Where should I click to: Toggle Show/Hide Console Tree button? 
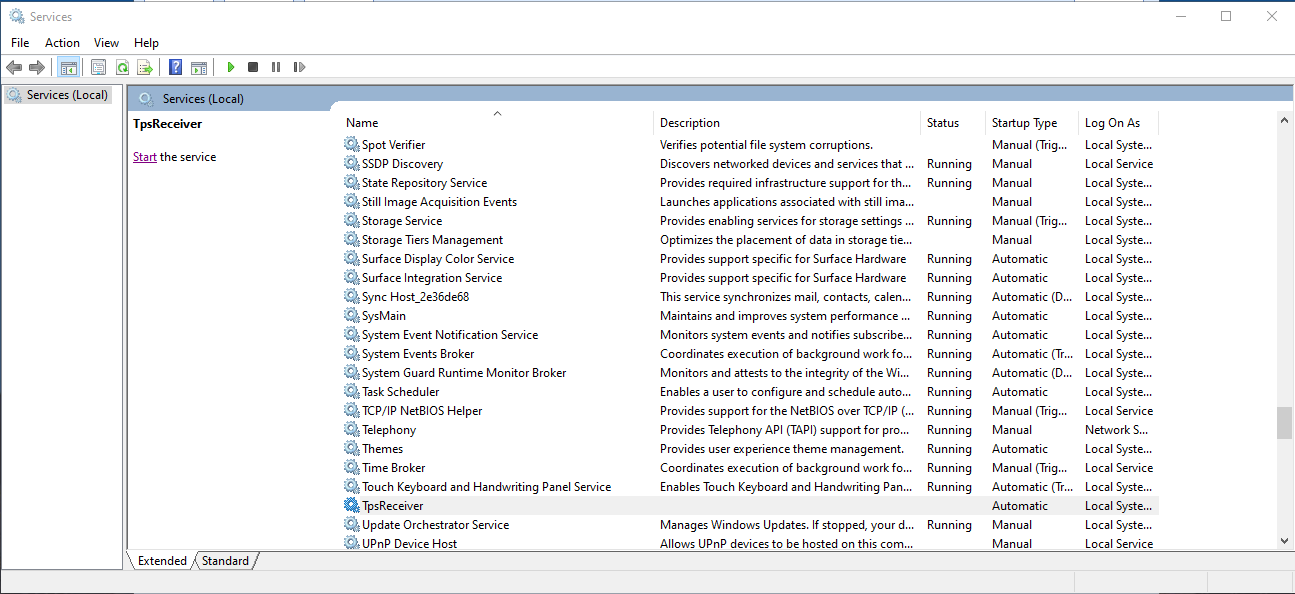point(69,67)
